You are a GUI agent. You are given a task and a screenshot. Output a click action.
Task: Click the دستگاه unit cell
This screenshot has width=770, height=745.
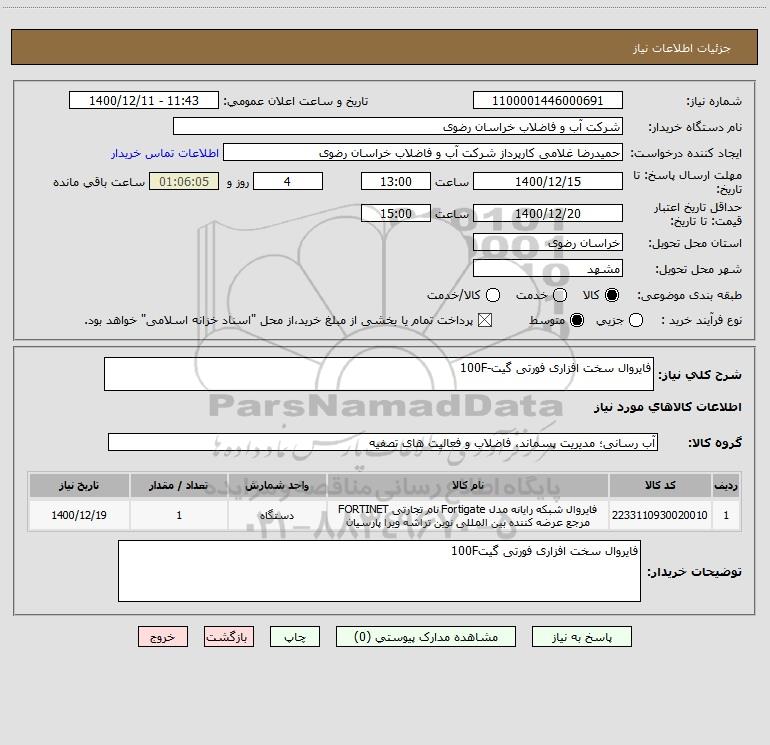click(x=277, y=515)
